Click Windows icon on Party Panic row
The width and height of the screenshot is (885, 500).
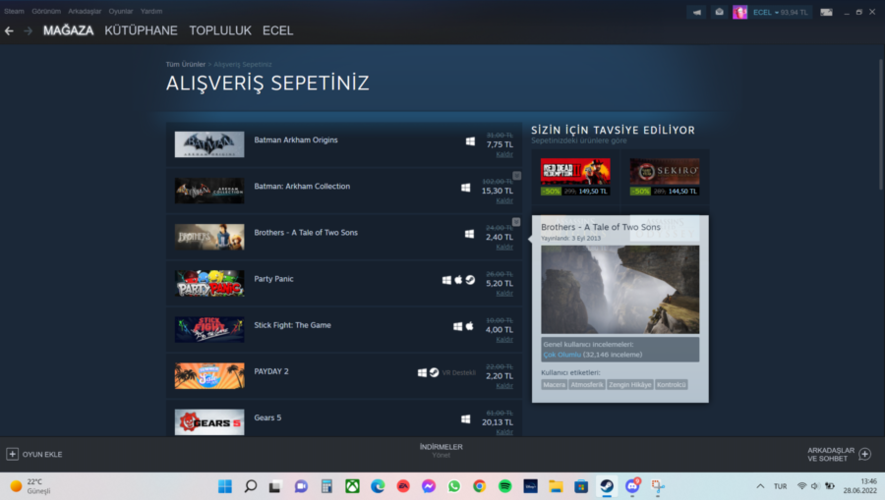[x=446, y=280]
